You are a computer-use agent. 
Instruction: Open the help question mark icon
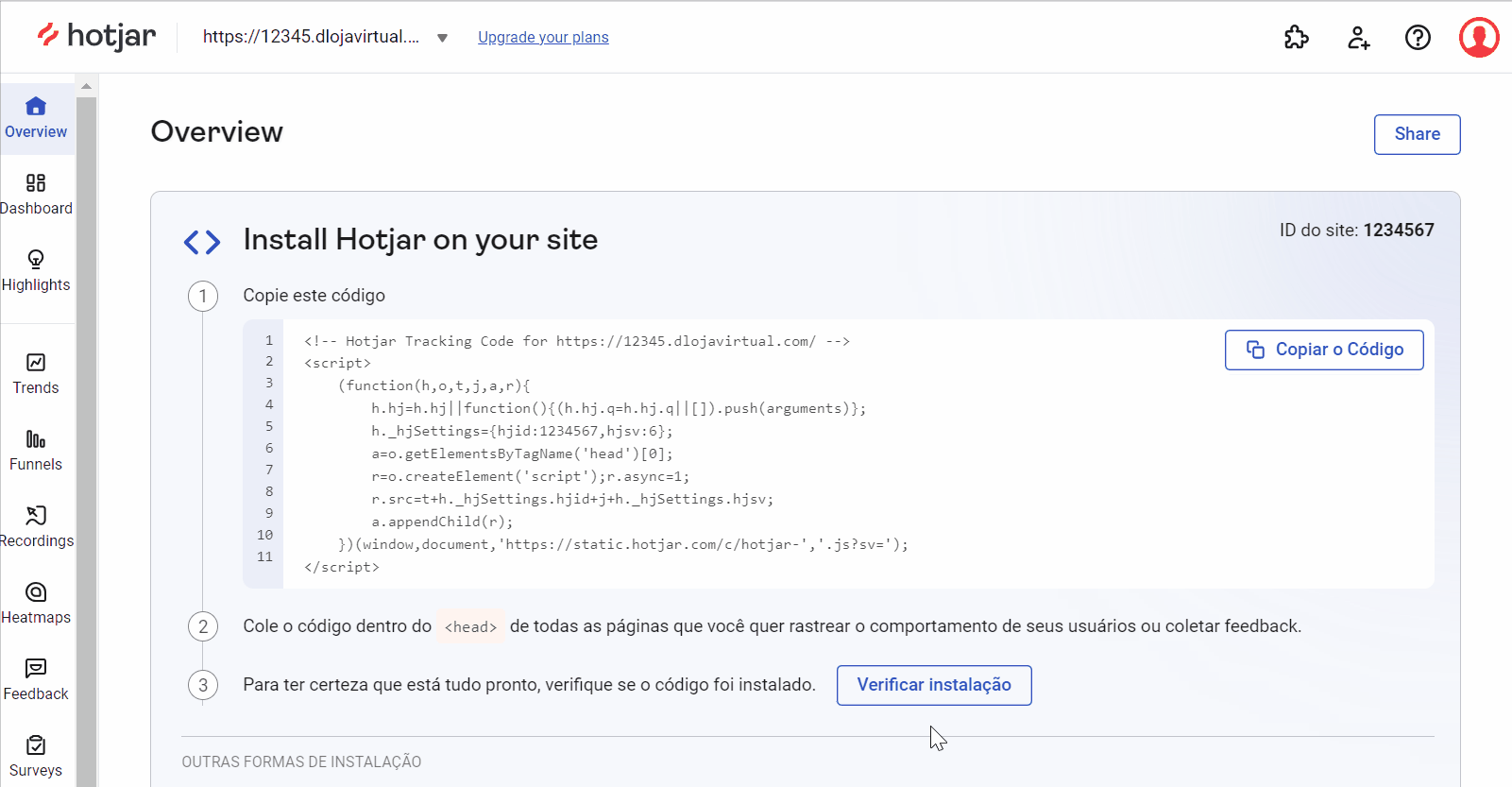click(x=1418, y=37)
